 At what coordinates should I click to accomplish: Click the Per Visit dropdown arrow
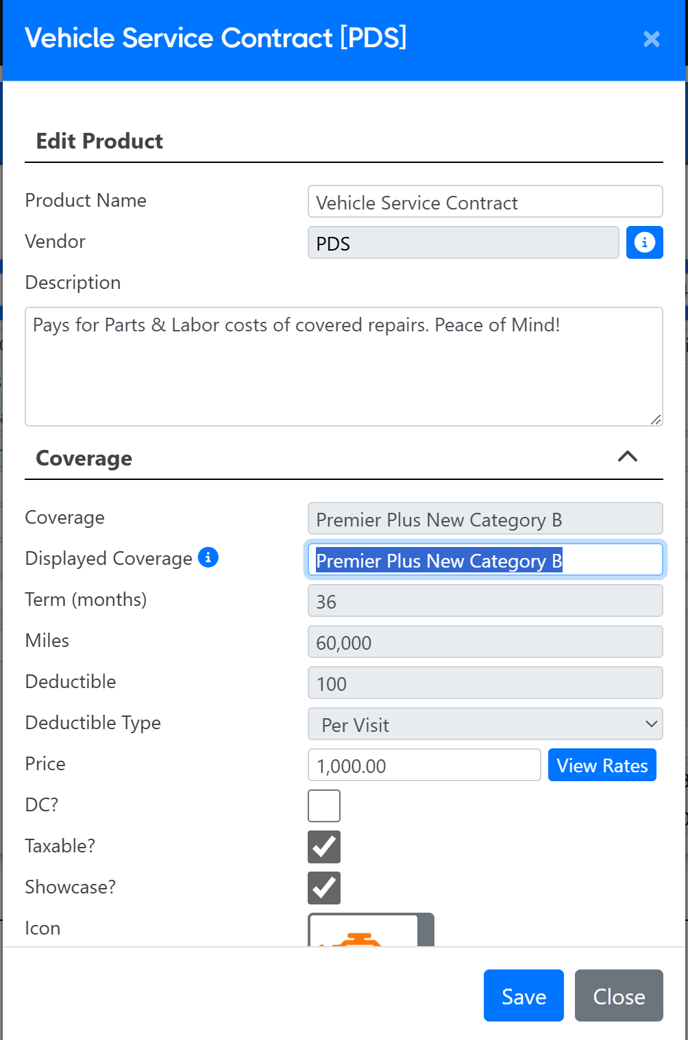tap(652, 724)
